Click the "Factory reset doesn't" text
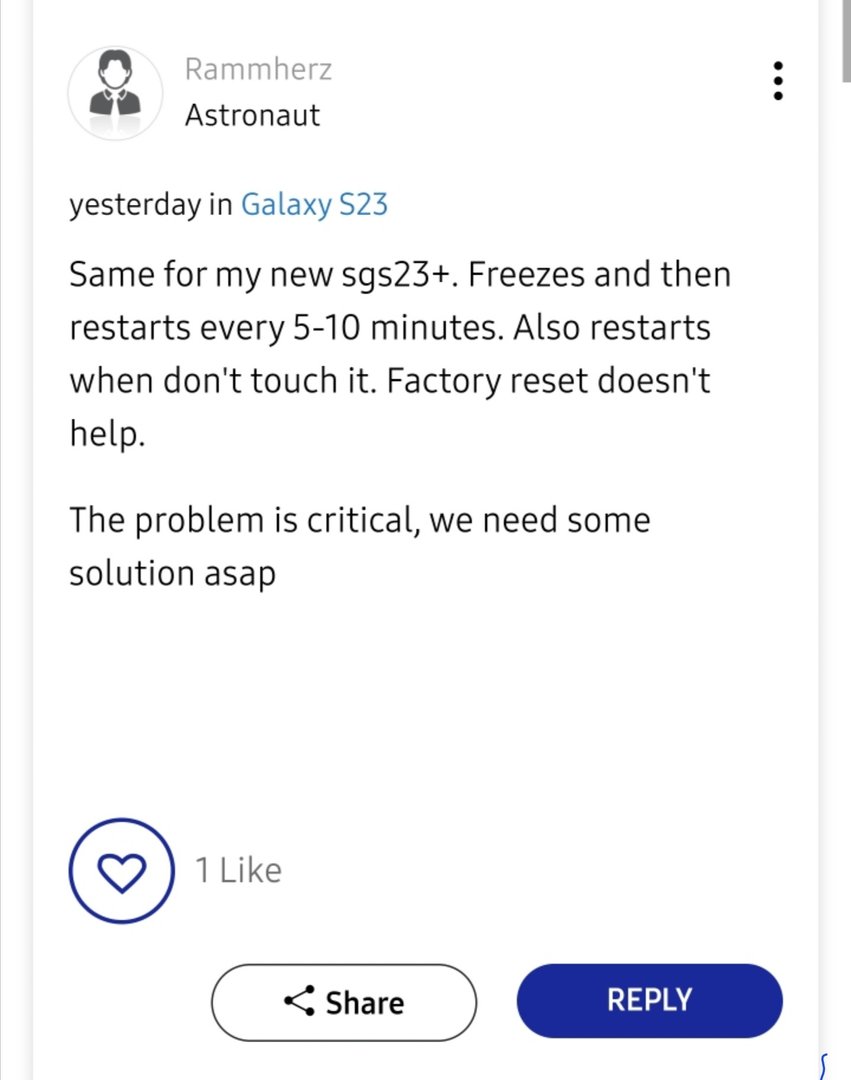Screen dimensions: 851x1080 pyautogui.click(x=582, y=381)
